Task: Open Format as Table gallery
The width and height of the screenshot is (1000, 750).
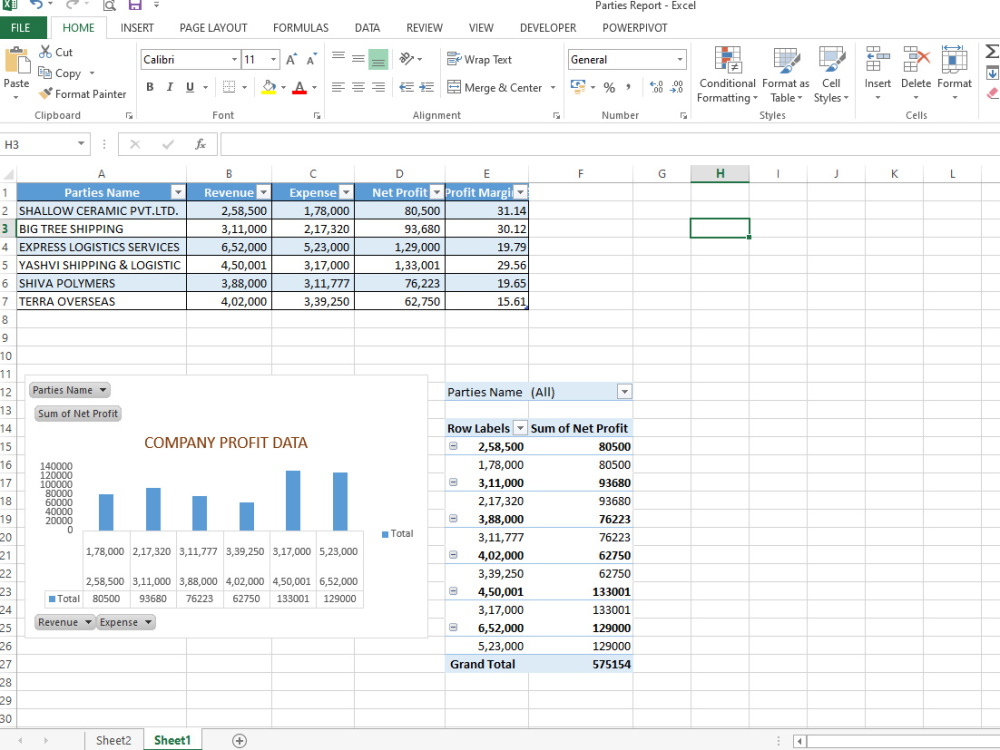Action: pos(786,74)
